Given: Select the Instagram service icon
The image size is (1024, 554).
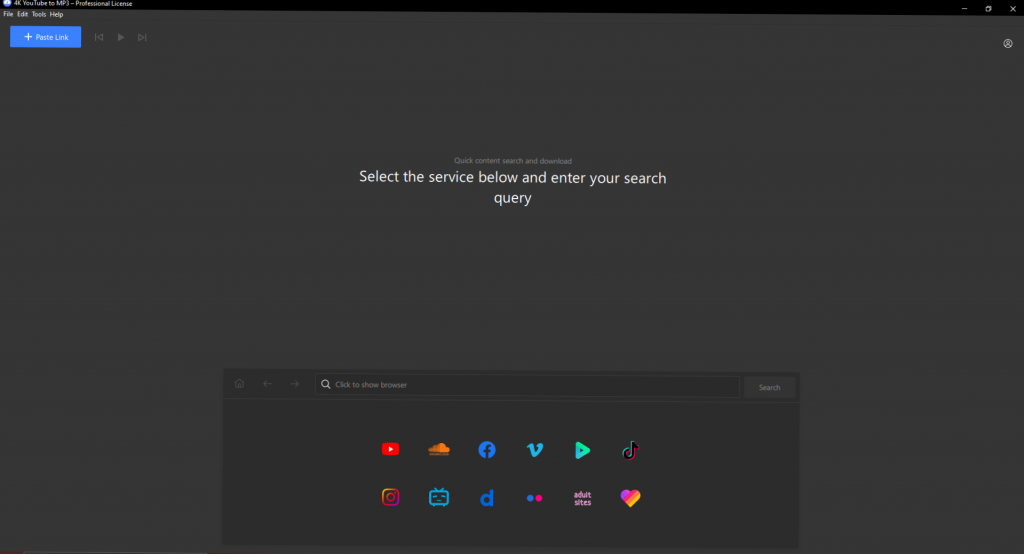Looking at the screenshot, I should [x=391, y=497].
